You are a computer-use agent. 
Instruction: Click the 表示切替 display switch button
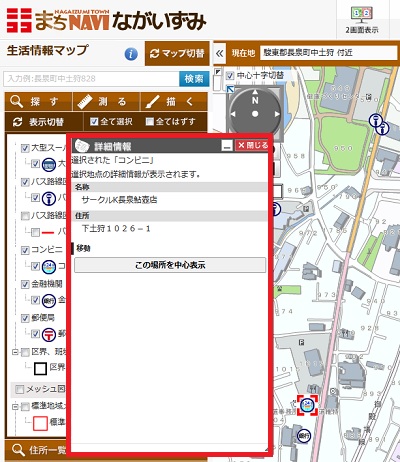click(x=44, y=122)
